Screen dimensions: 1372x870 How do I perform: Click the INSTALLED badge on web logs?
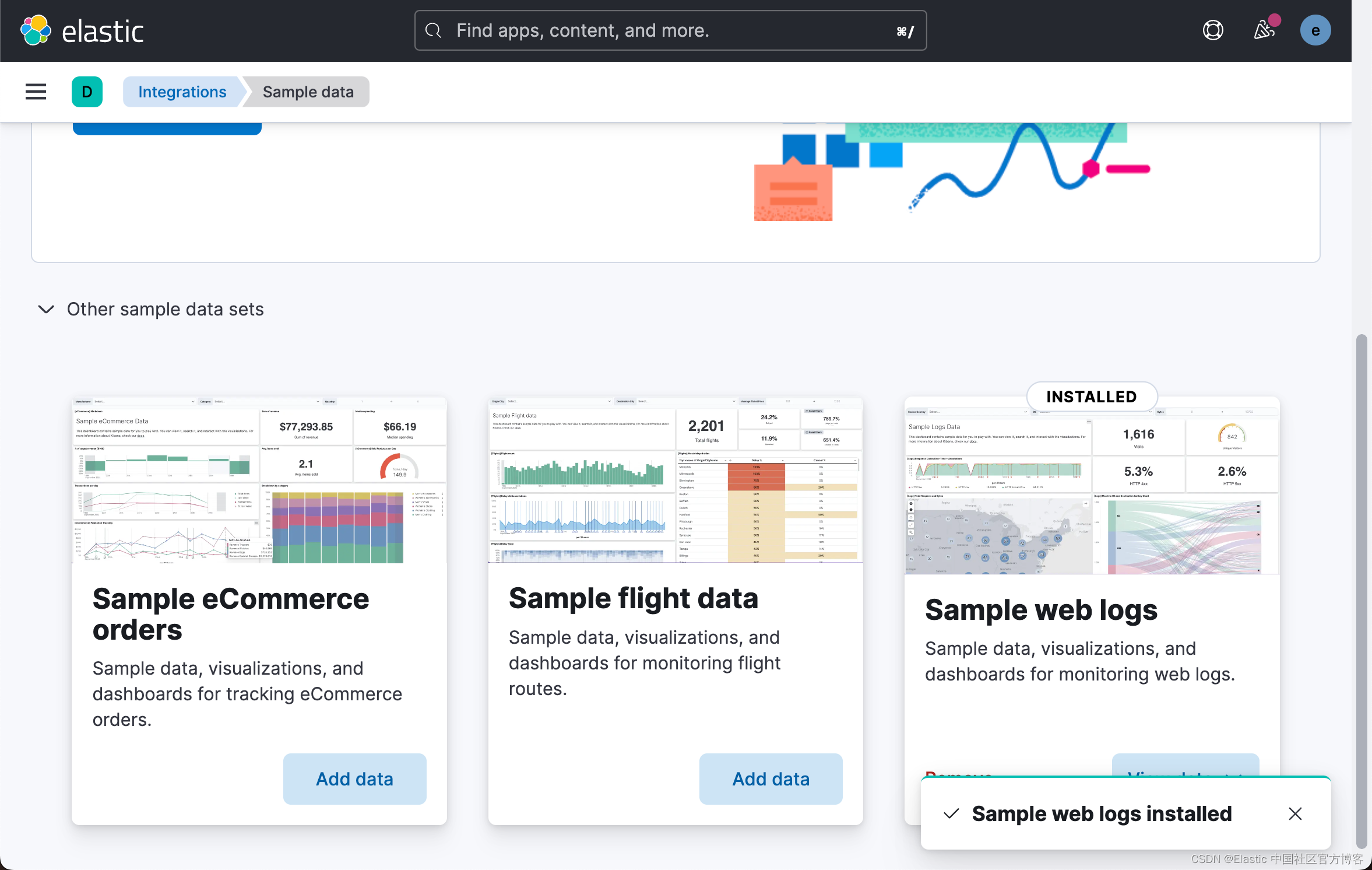1092,397
